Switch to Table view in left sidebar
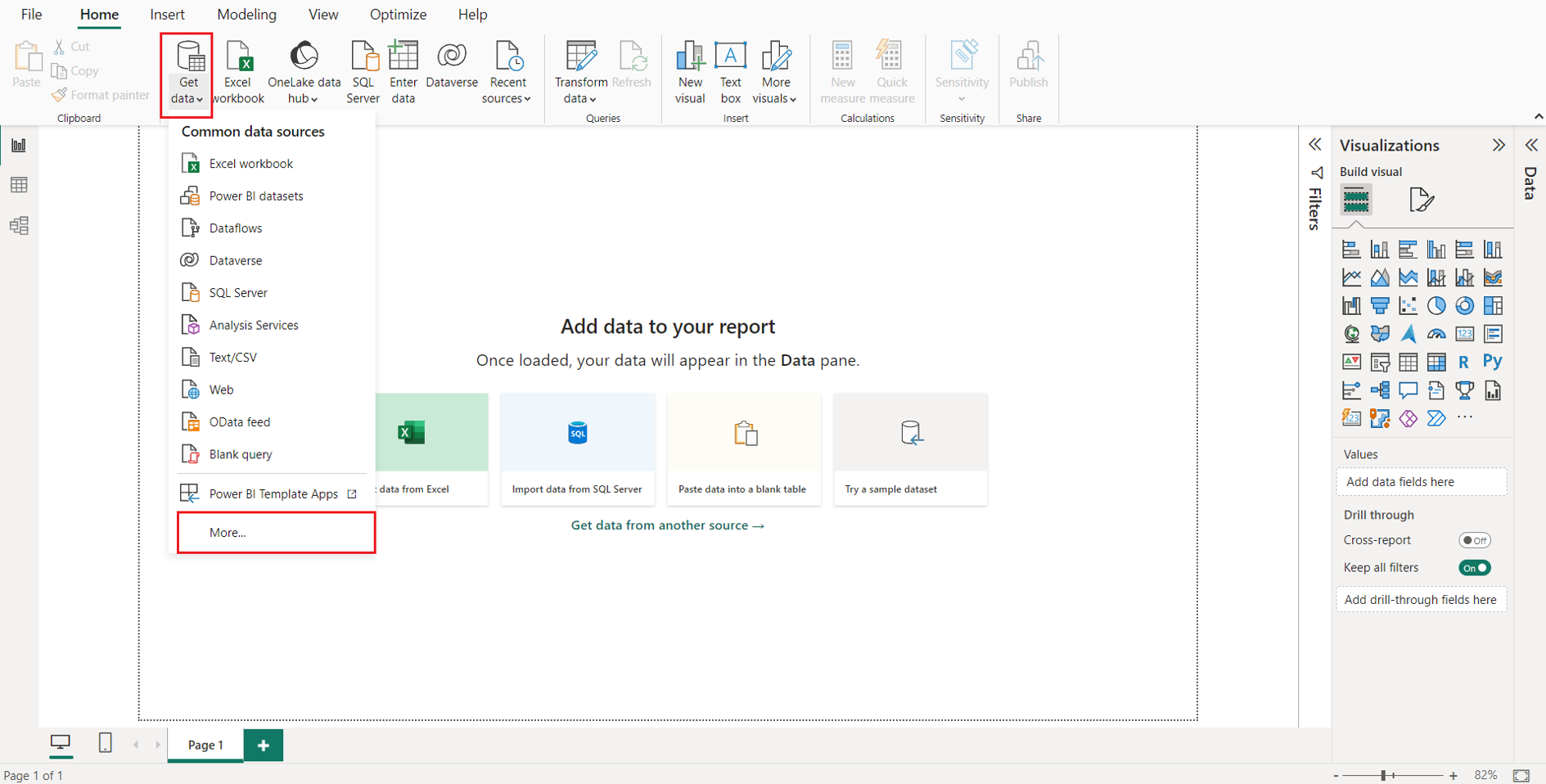The width and height of the screenshot is (1546, 784). click(x=19, y=185)
